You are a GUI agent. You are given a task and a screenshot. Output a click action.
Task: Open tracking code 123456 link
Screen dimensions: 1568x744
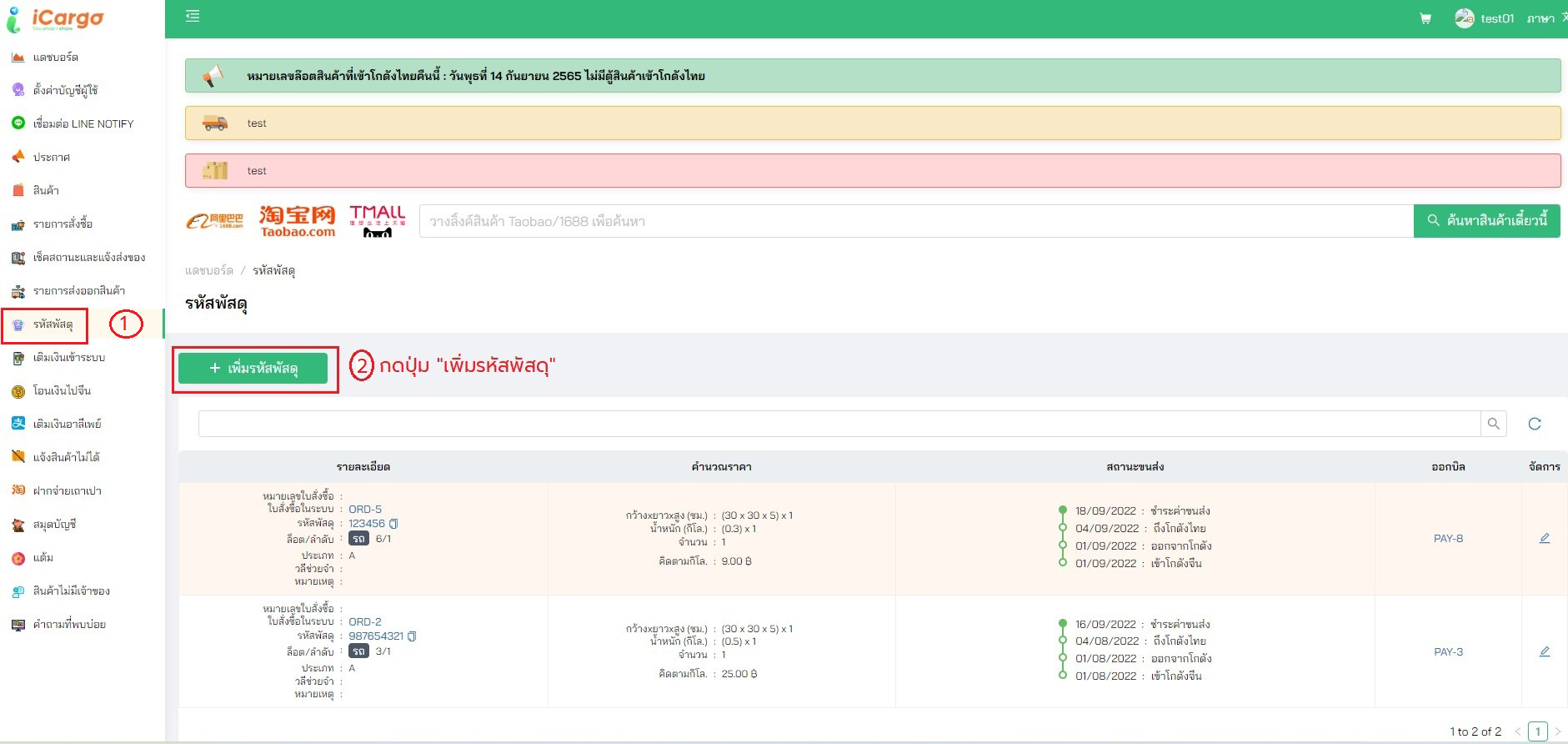[x=367, y=523]
